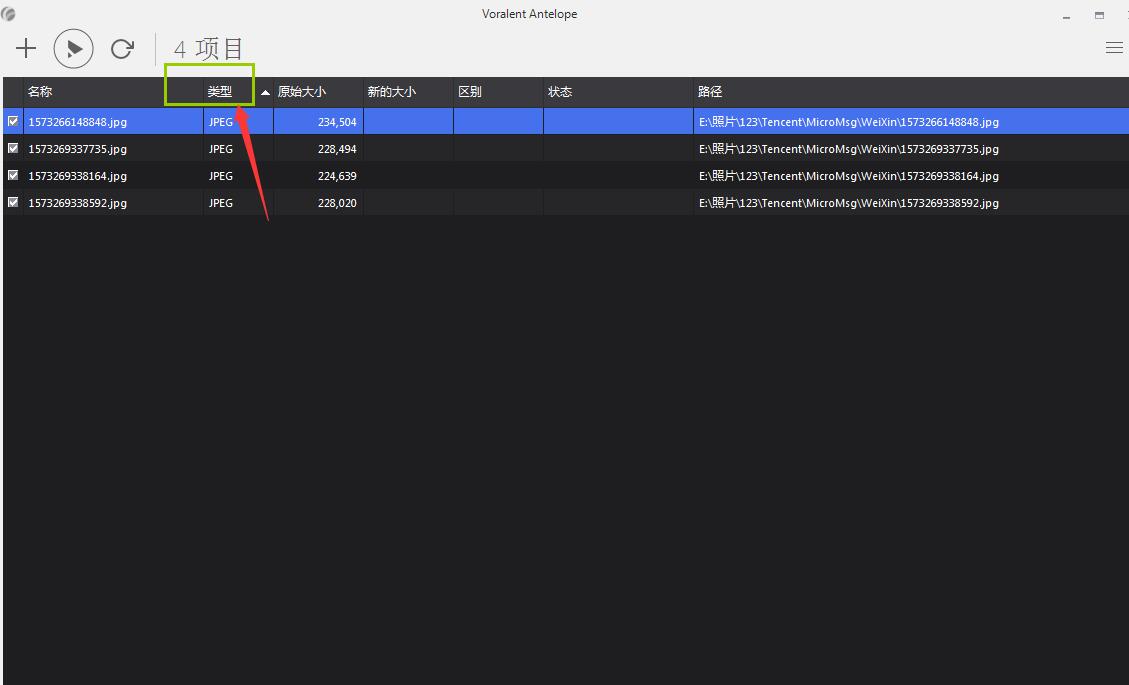Sort list by 原始大小 column header

click(x=302, y=92)
